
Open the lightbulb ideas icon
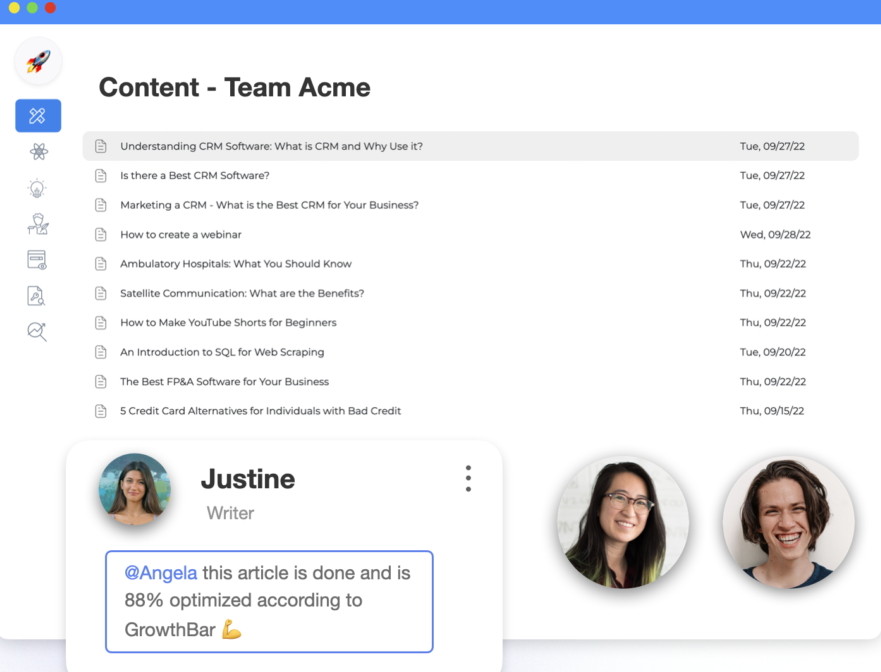tap(37, 188)
